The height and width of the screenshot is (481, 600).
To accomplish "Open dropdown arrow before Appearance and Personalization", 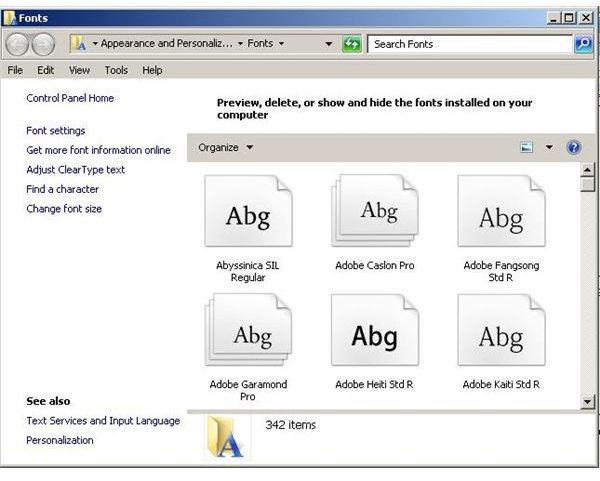I will [x=95, y=44].
